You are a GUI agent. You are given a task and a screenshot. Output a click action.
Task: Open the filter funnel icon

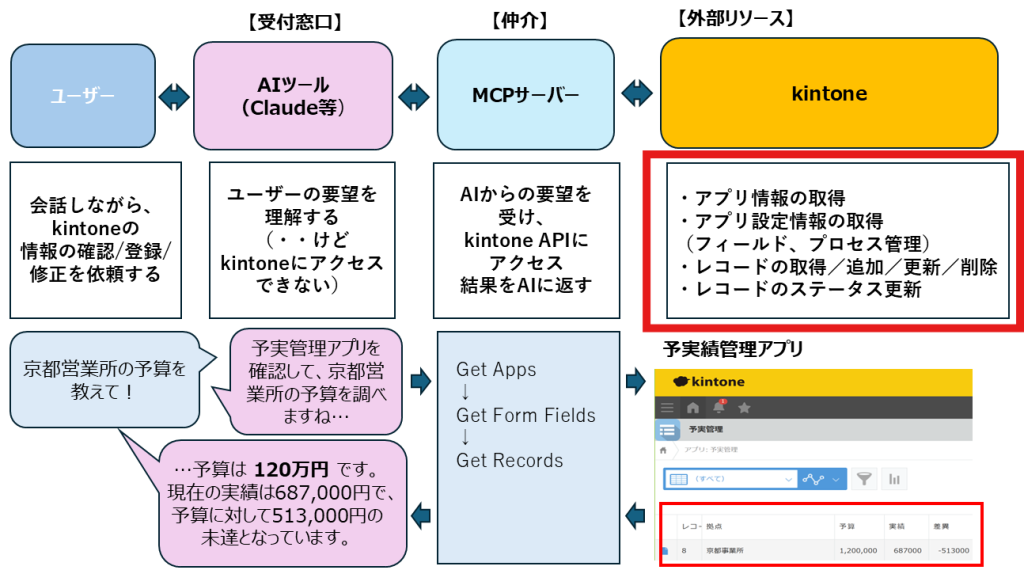click(864, 479)
